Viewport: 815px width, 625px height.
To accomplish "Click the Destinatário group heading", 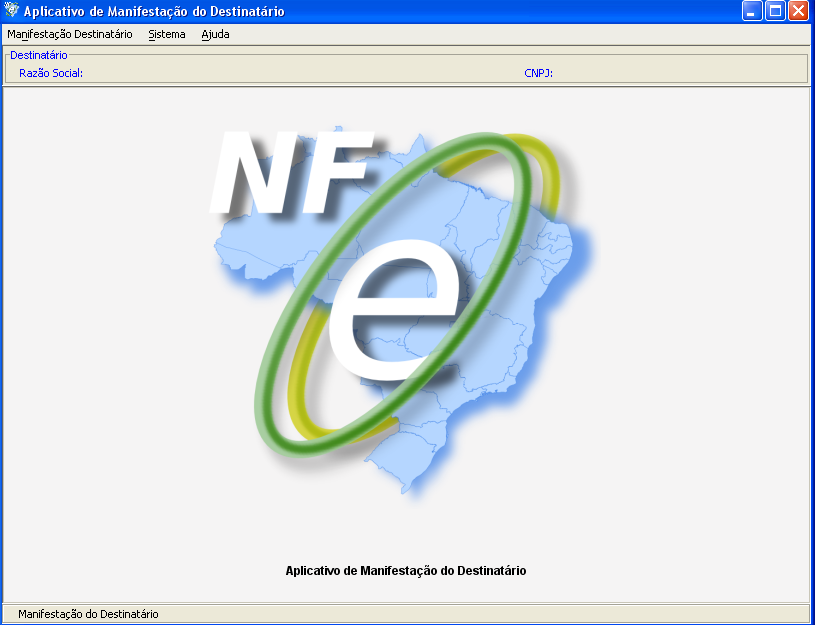I will click(x=39, y=55).
